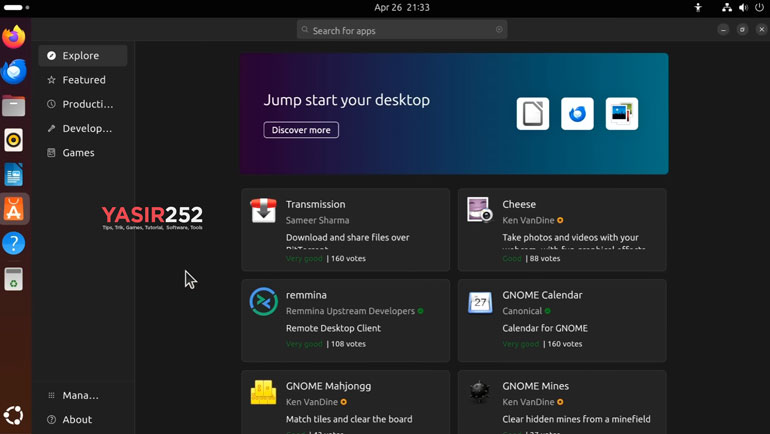
Task: Open the About page
Action: (82, 419)
